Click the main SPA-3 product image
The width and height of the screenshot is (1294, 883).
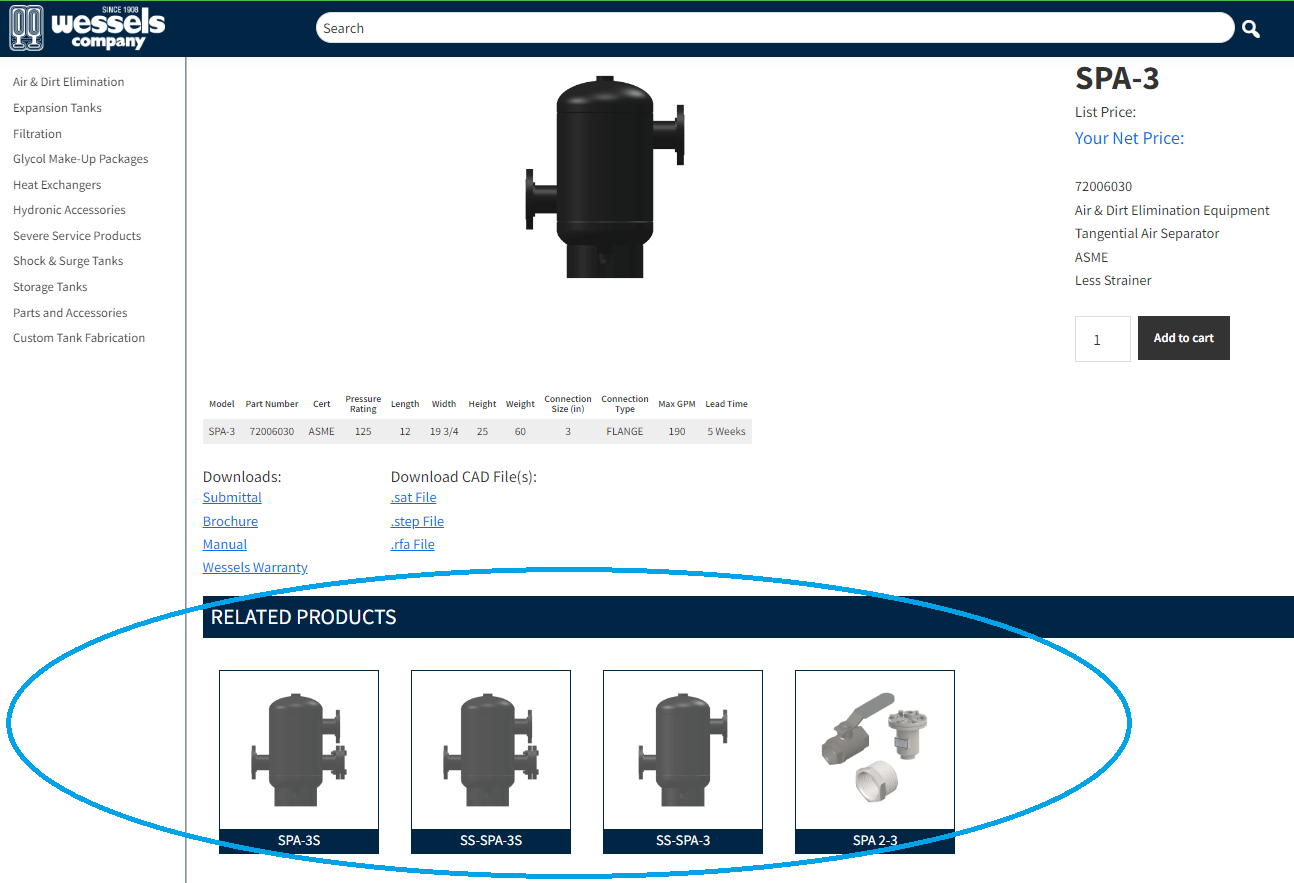coord(607,177)
